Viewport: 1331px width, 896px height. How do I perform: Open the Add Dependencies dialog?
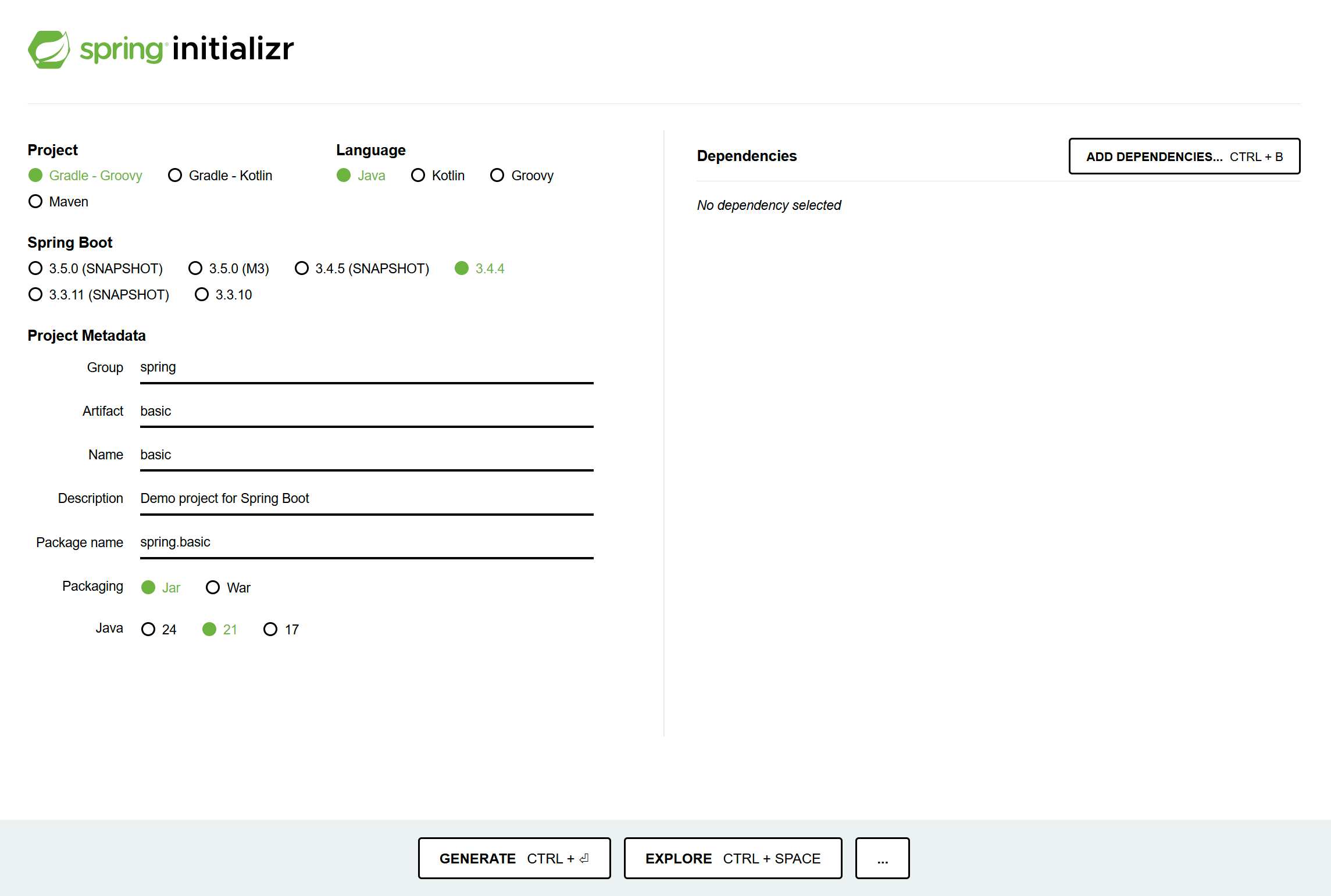point(1184,156)
